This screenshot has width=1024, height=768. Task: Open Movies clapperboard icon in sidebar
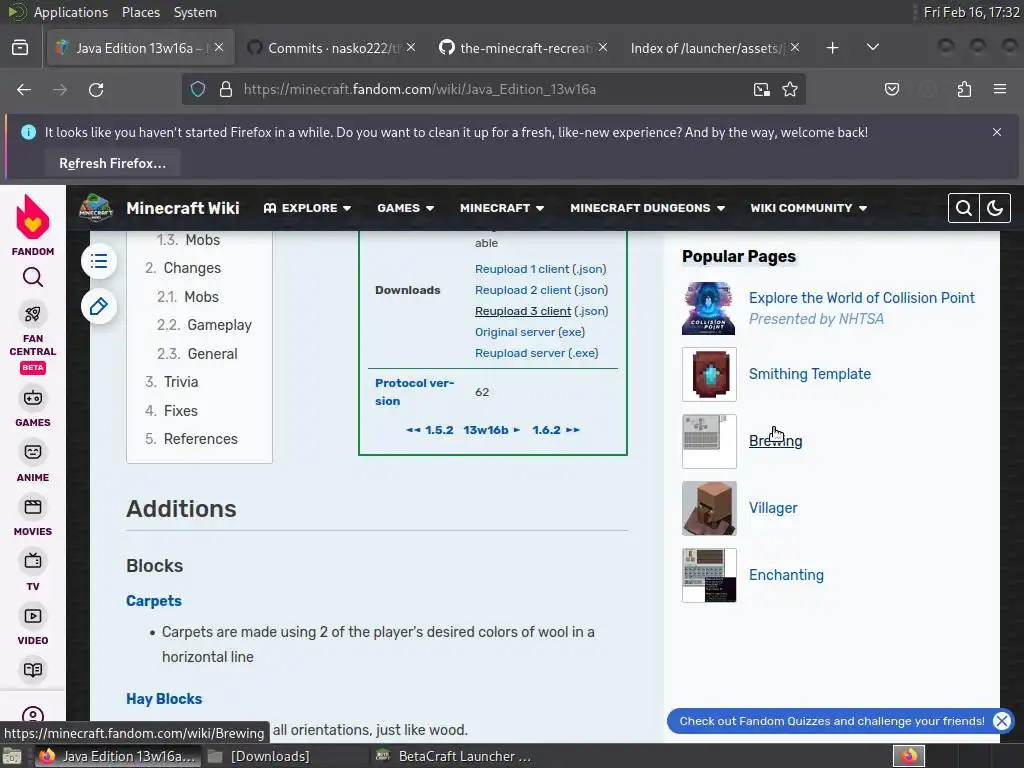pos(33,507)
